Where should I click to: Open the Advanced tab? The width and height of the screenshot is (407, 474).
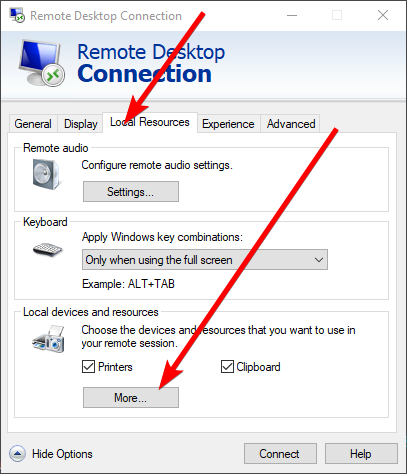291,124
